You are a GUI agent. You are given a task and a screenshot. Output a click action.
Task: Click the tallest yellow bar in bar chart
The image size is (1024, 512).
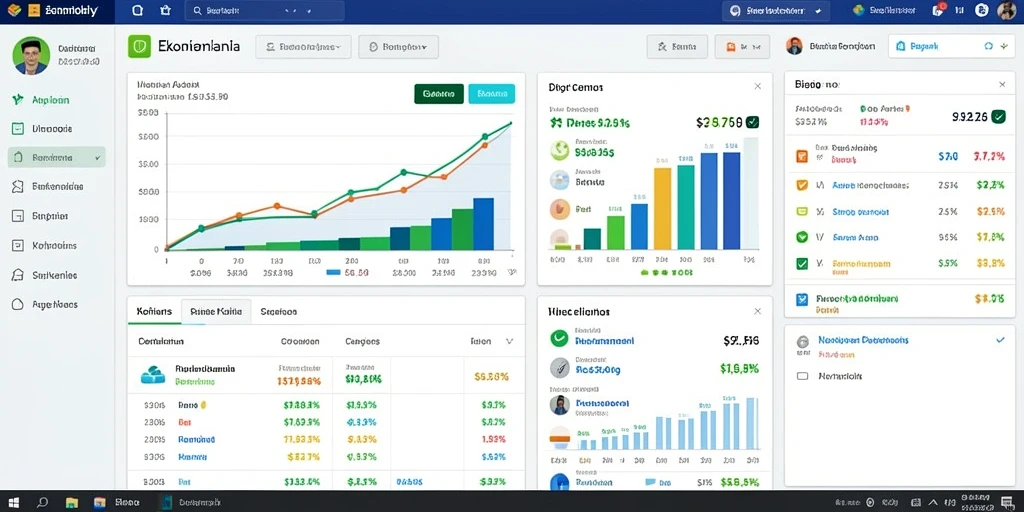[662, 208]
